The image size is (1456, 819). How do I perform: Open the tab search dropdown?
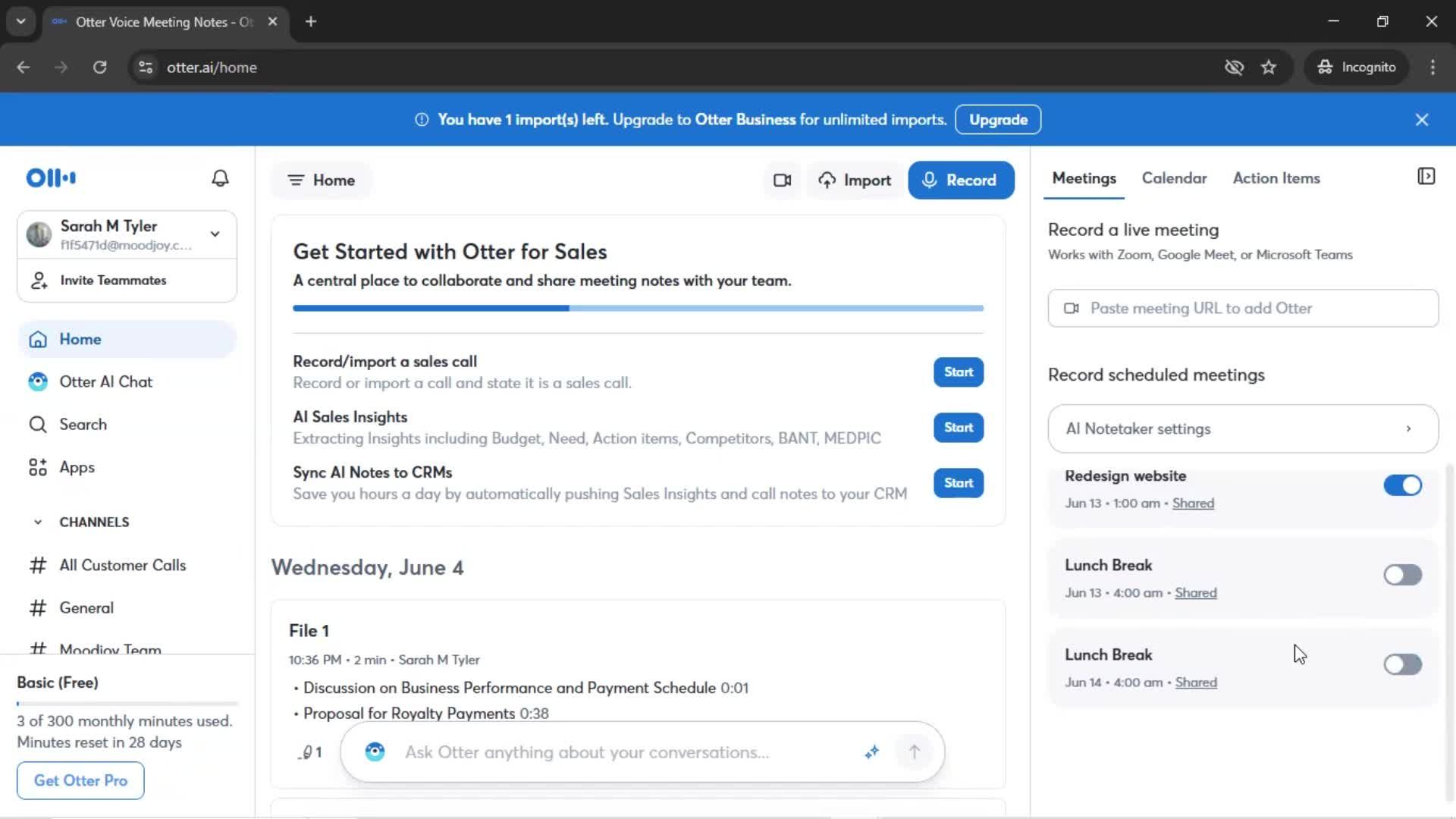20,21
